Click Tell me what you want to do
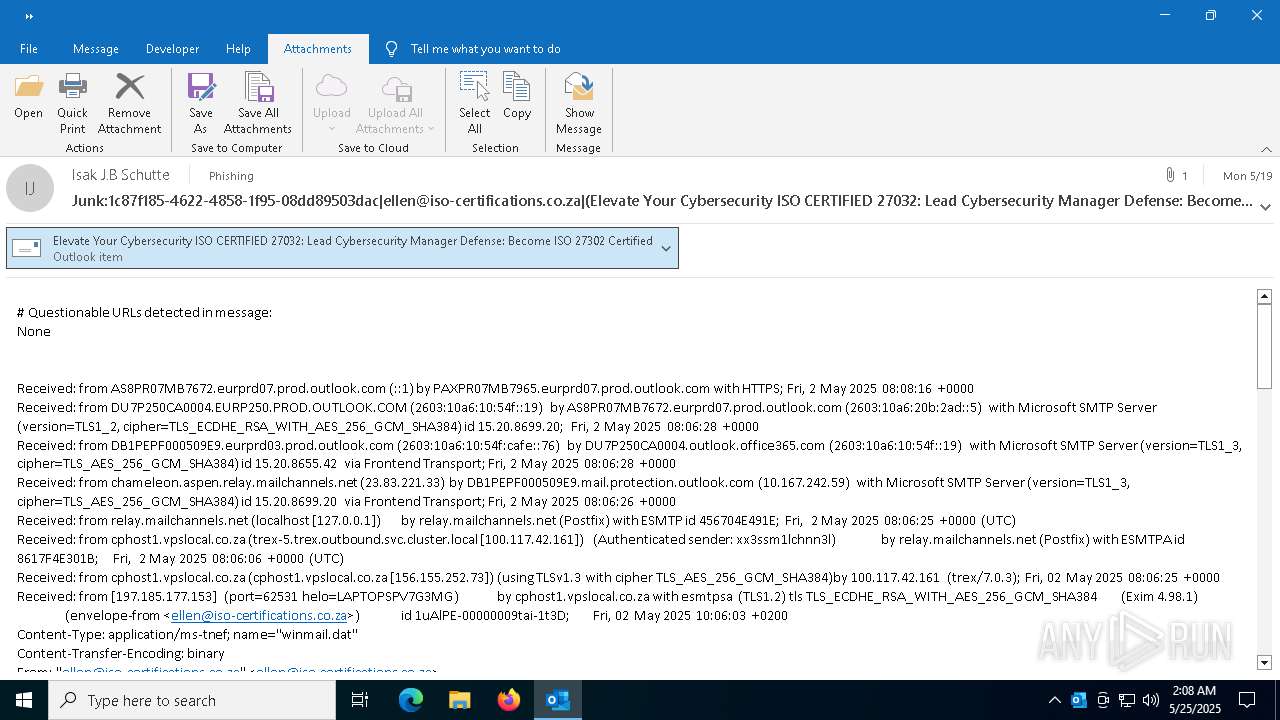This screenshot has height=720, width=1280. coord(485,49)
